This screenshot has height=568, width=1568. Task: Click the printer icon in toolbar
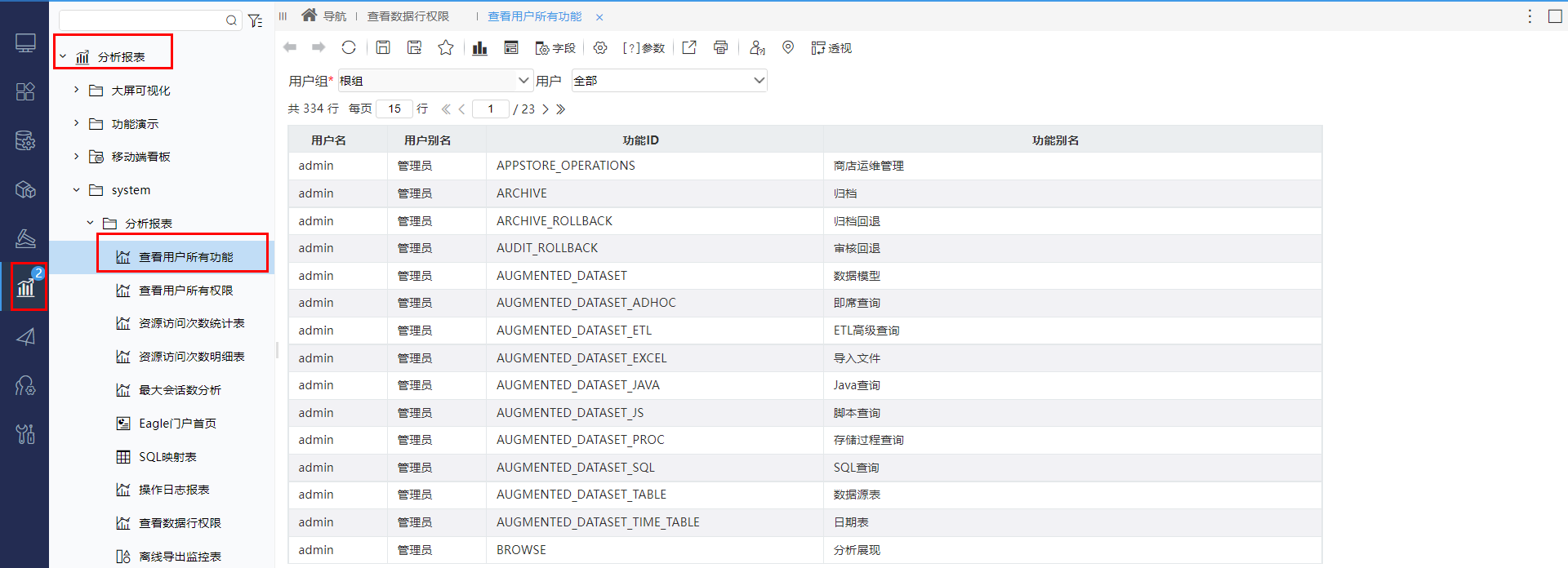(x=720, y=47)
